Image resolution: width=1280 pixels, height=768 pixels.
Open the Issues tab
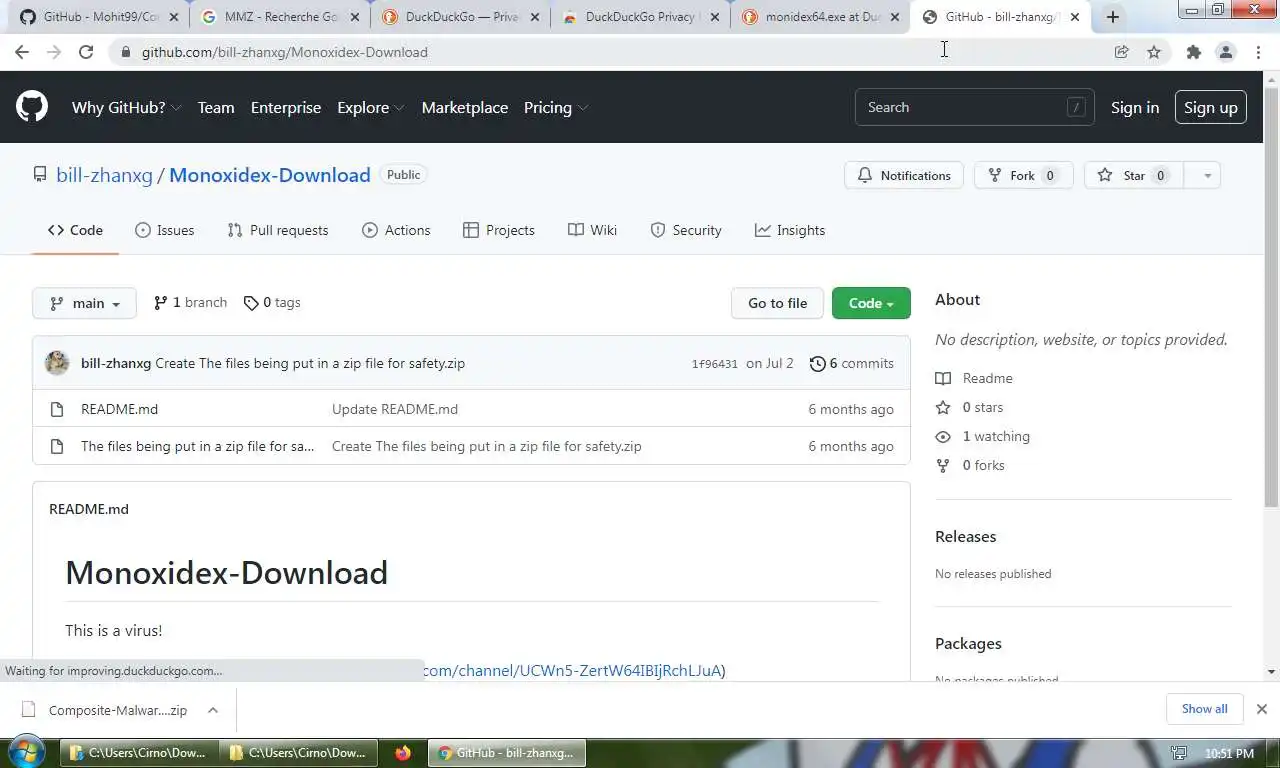point(165,230)
